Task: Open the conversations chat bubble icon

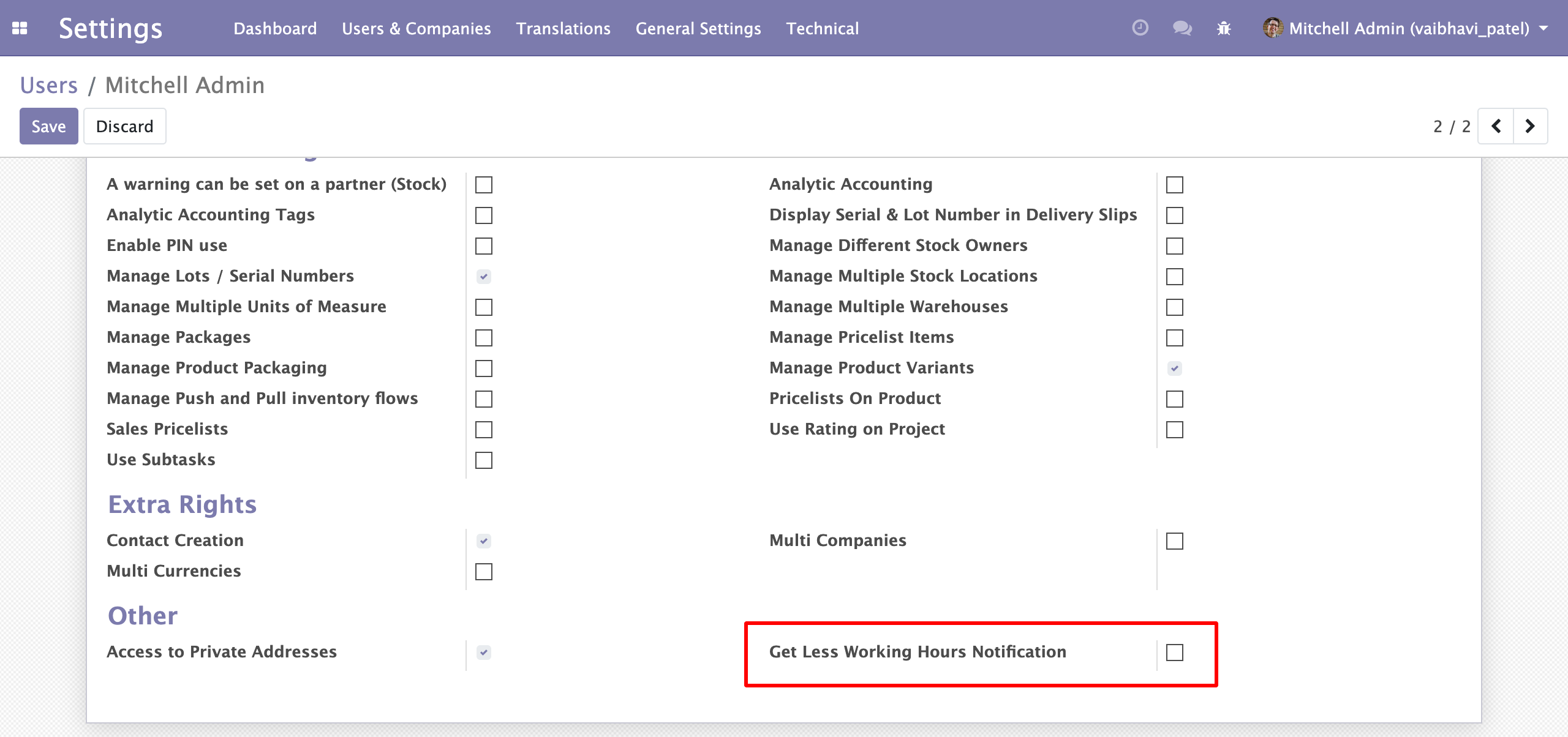Action: coord(1182,28)
